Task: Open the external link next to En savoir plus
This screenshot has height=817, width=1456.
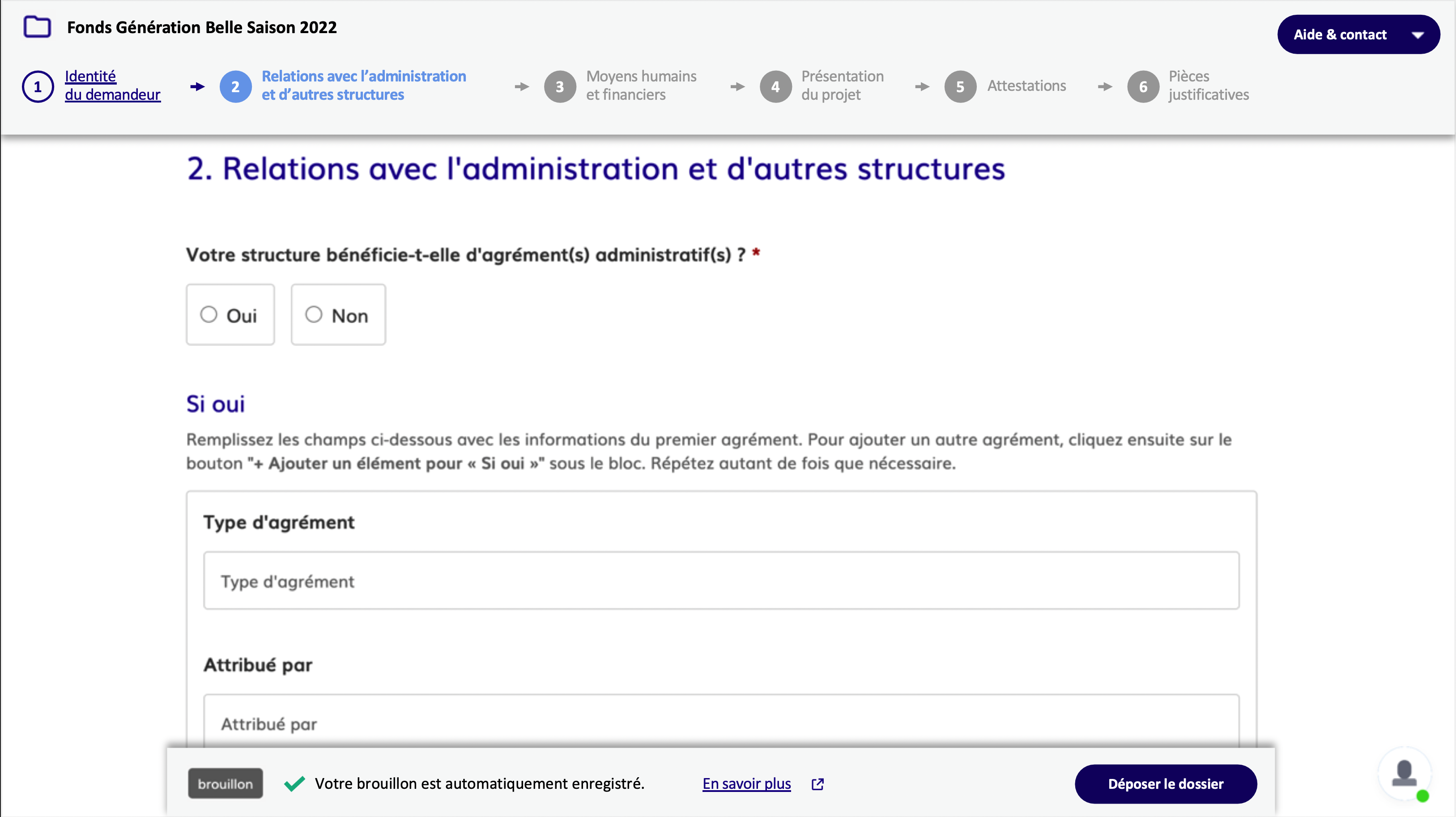Action: click(817, 784)
